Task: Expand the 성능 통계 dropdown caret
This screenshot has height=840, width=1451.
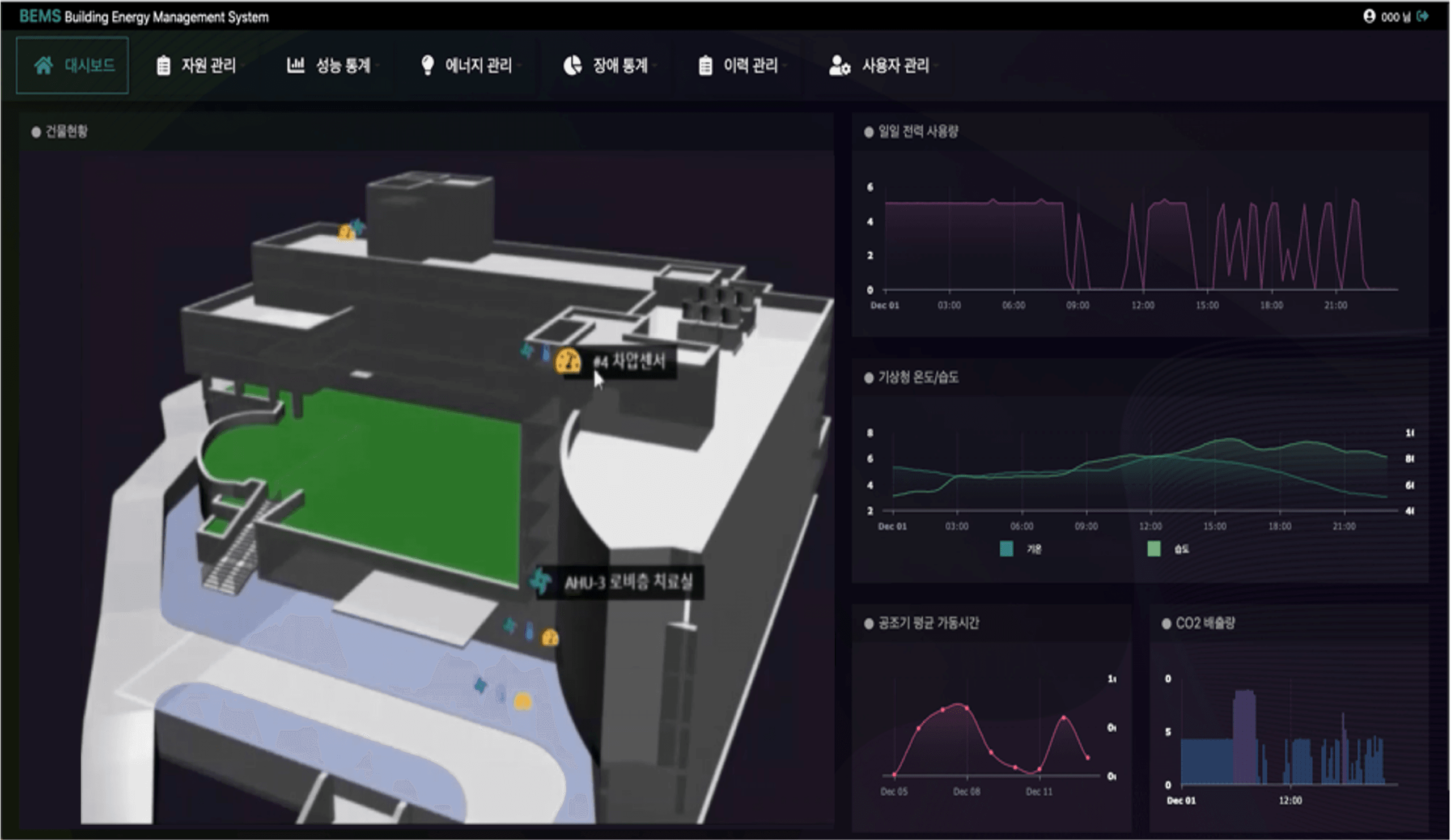Action: coord(377,66)
